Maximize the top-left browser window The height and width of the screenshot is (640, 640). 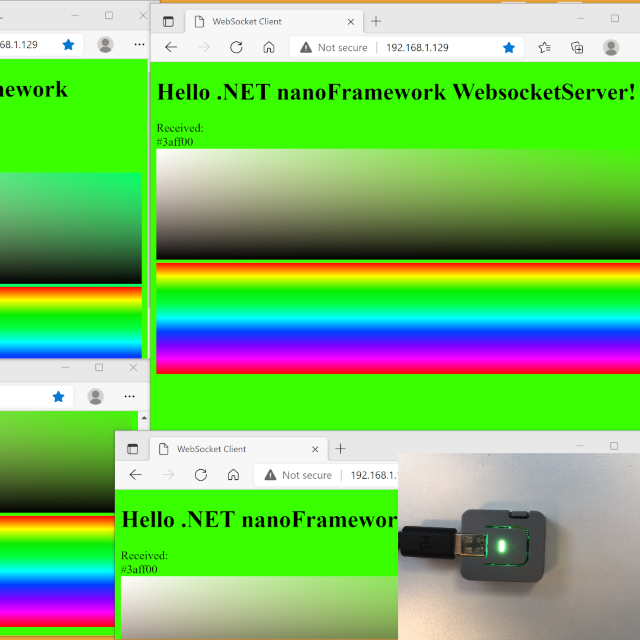(109, 16)
